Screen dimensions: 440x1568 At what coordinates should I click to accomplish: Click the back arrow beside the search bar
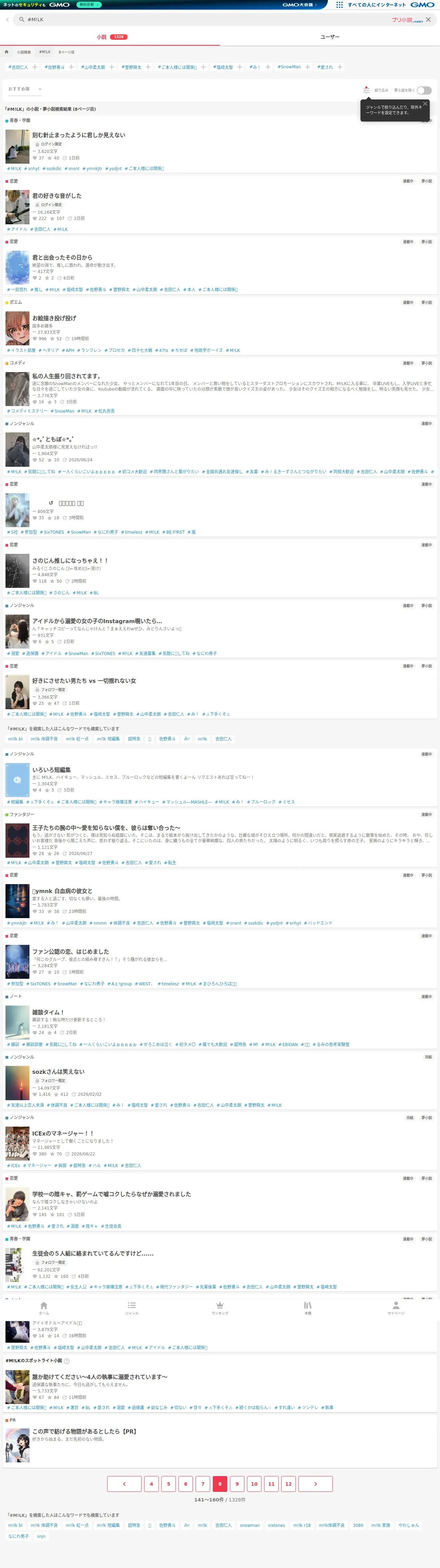pyautogui.click(x=7, y=20)
